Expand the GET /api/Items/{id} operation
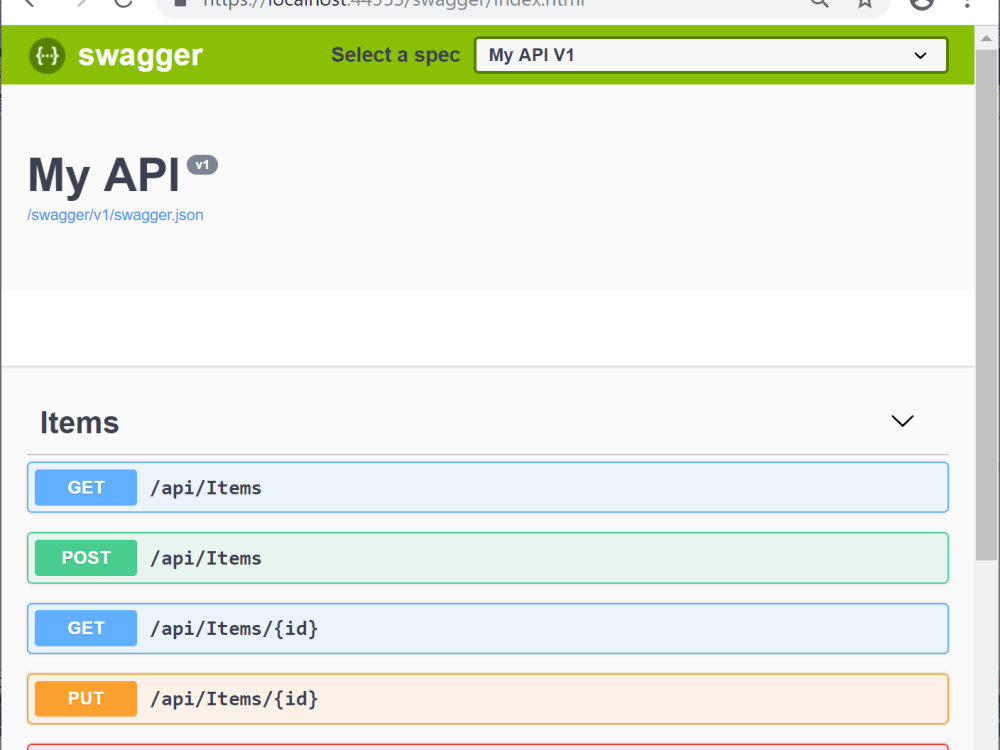The width and height of the screenshot is (1000, 750). tap(500, 628)
